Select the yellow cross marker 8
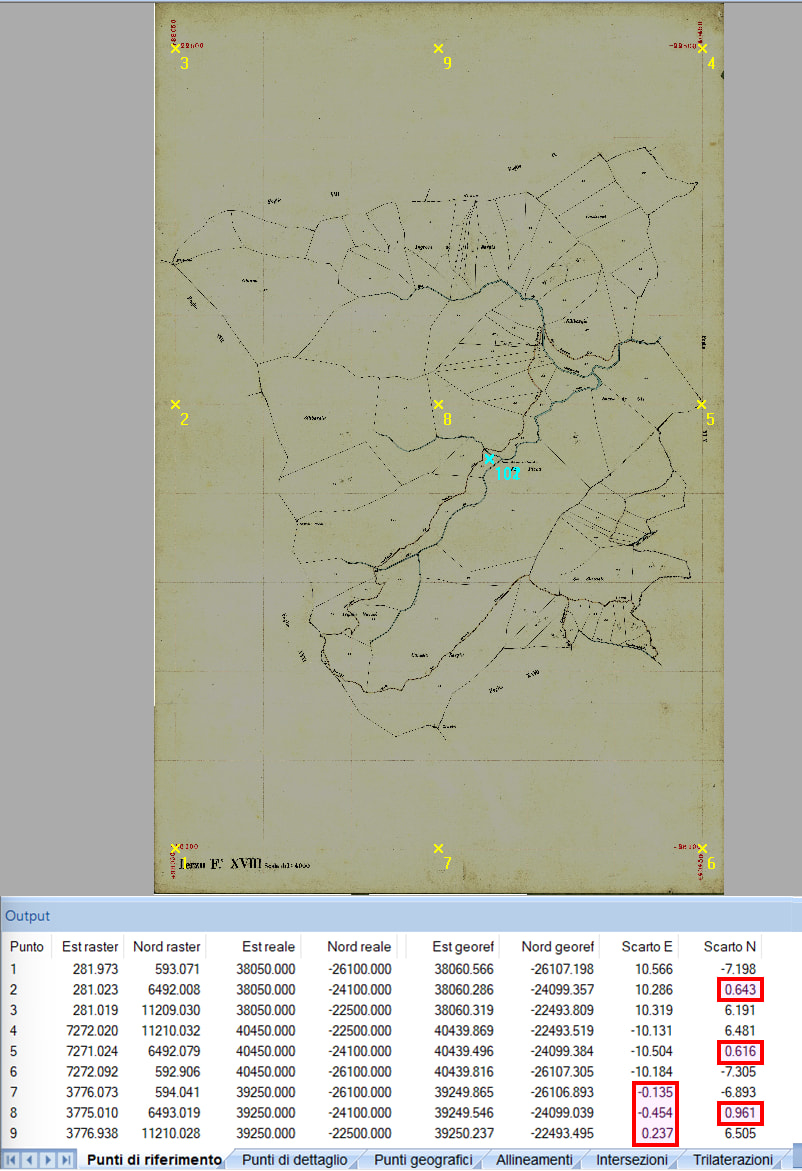The image size is (802, 1171). click(x=438, y=404)
